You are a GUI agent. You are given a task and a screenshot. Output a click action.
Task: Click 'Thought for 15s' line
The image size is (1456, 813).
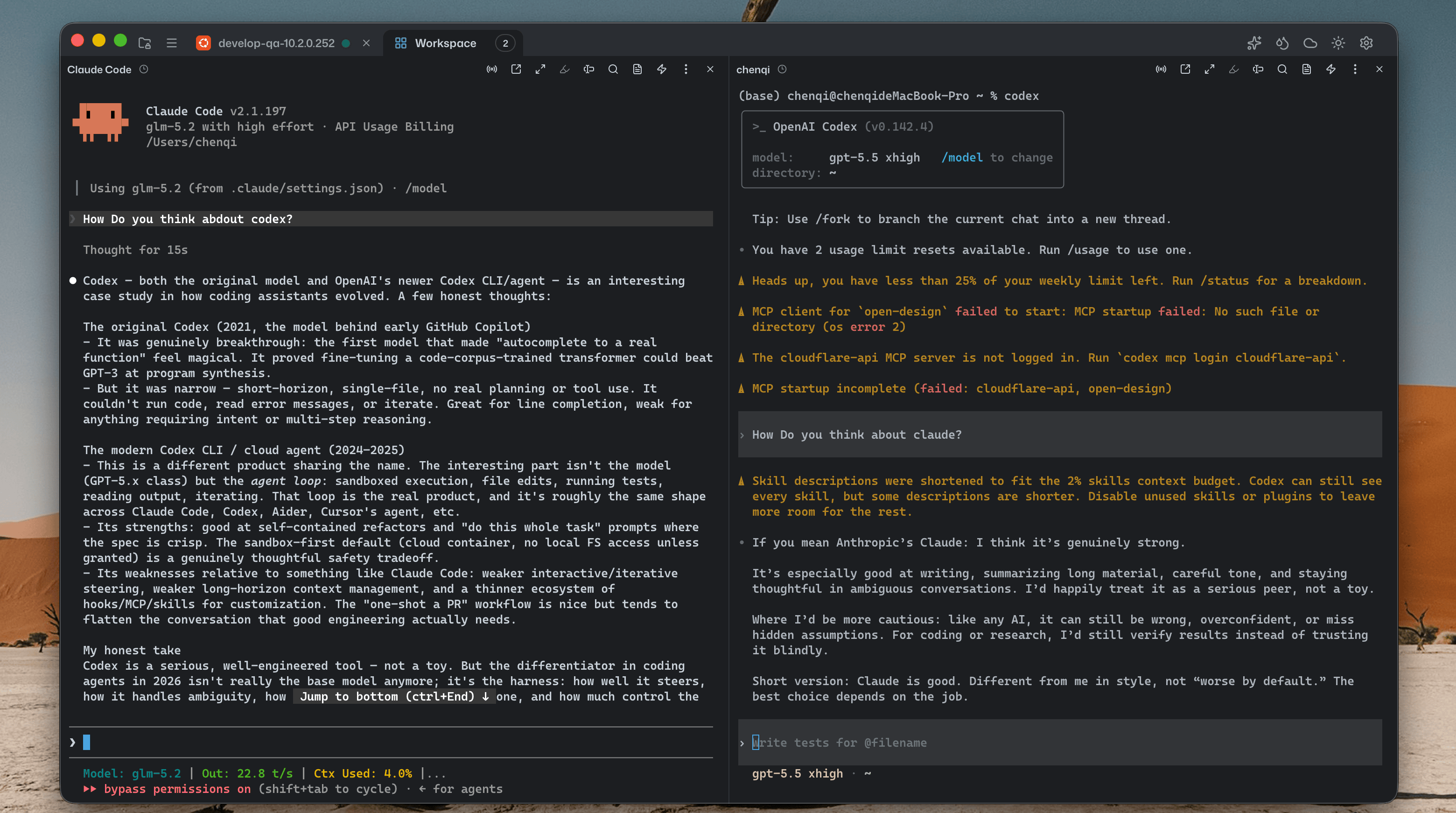click(135, 250)
